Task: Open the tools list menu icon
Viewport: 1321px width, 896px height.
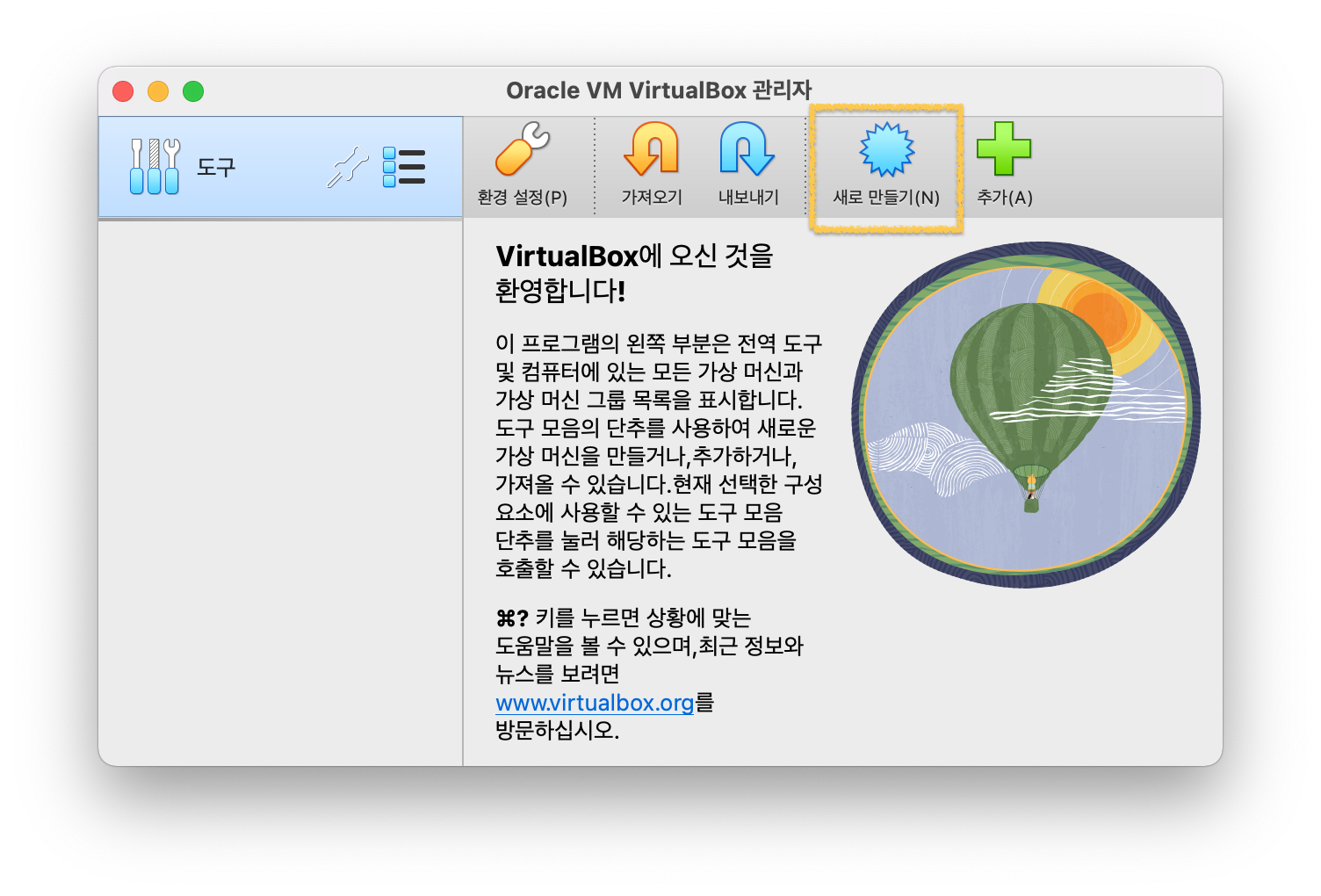Action: 404,167
